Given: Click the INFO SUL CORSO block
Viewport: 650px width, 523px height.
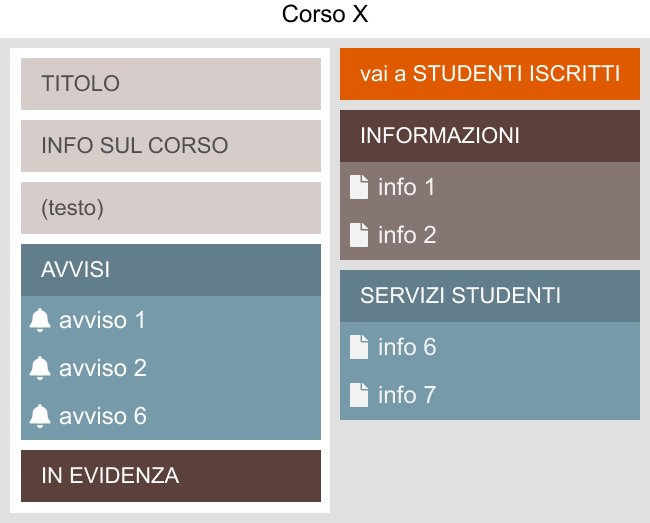Looking at the screenshot, I should coord(171,146).
